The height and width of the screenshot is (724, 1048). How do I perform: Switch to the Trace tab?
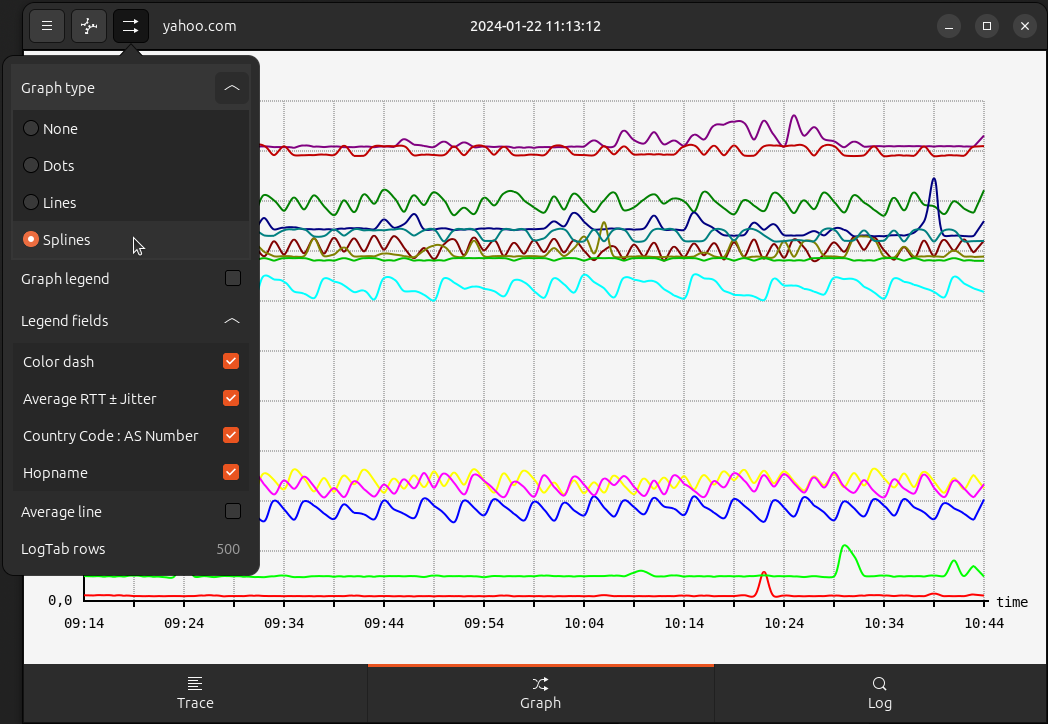click(195, 693)
